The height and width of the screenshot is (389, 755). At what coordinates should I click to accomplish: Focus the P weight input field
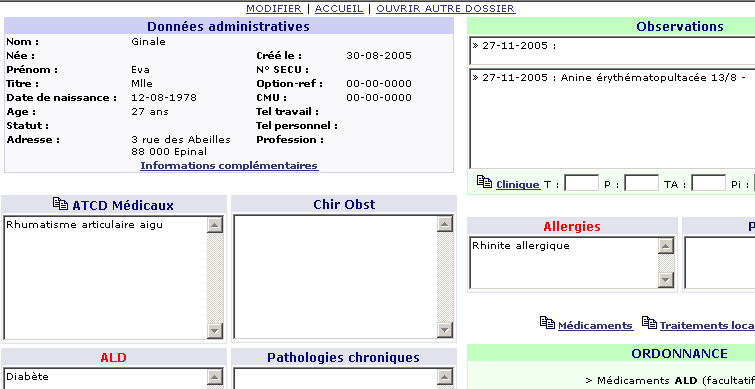641,183
